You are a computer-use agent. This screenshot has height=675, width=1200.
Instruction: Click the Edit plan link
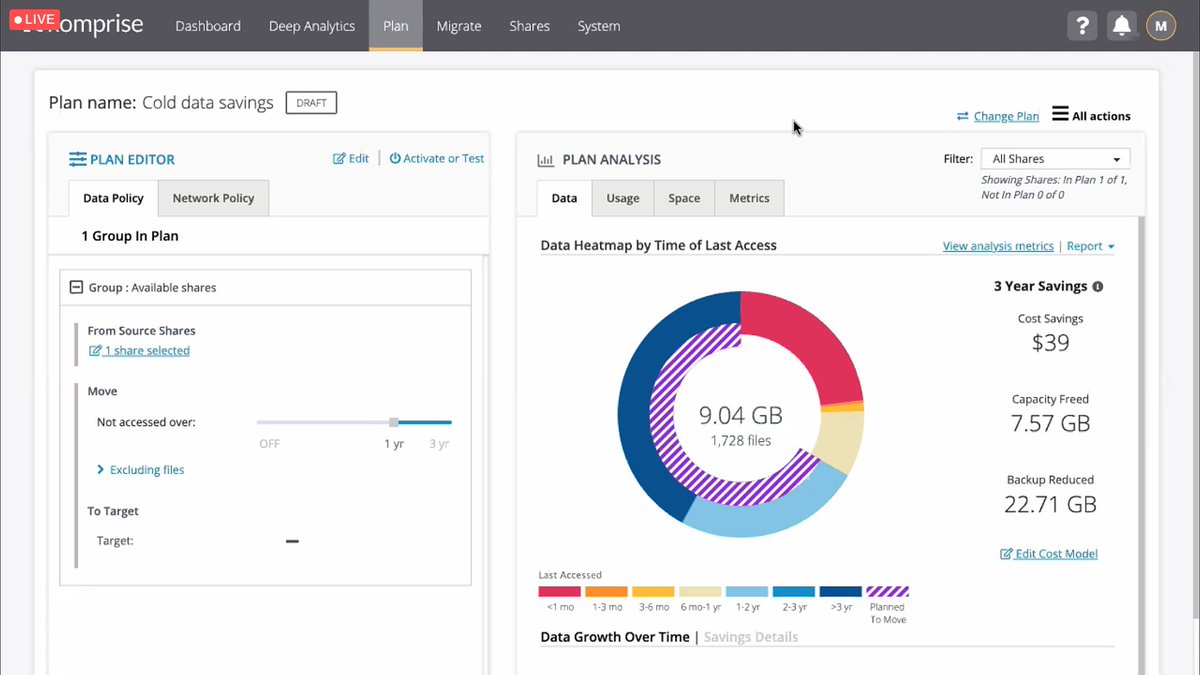coord(351,158)
